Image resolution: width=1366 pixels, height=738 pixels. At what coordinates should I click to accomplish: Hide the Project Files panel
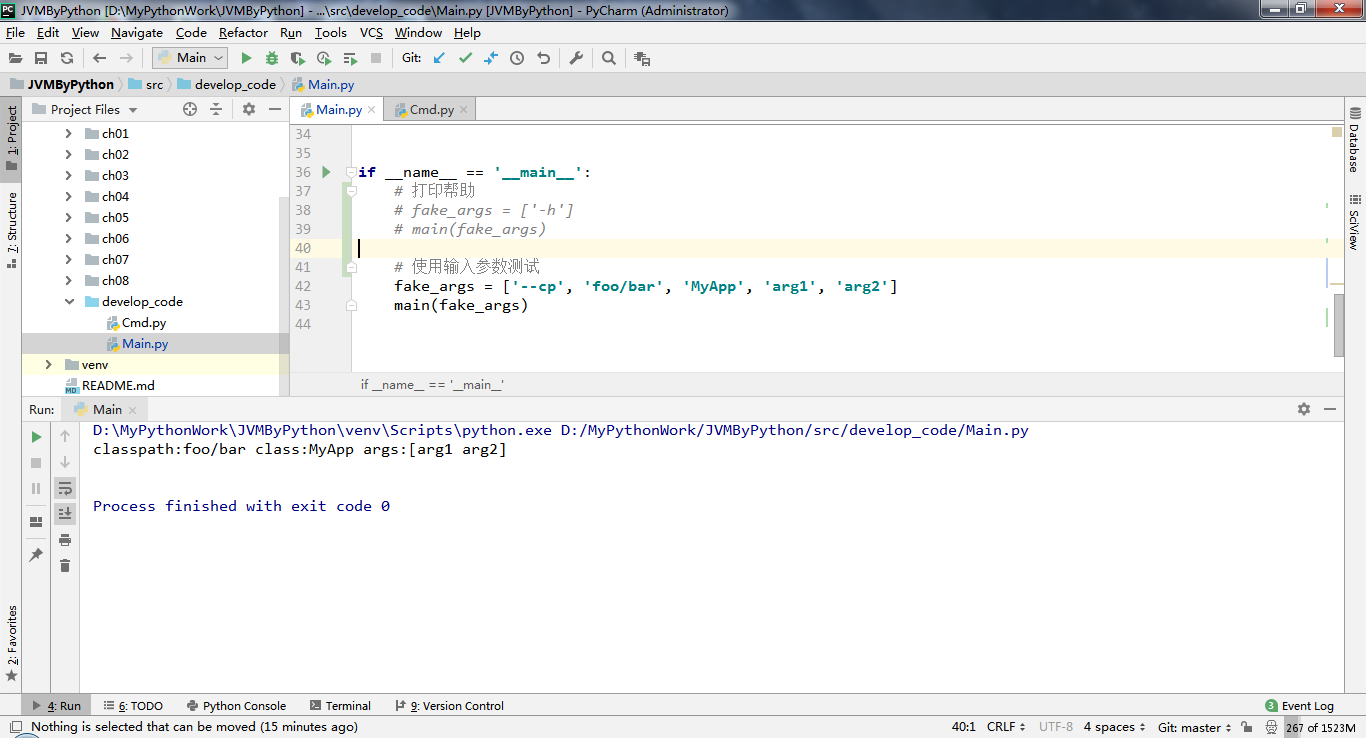[x=273, y=109]
